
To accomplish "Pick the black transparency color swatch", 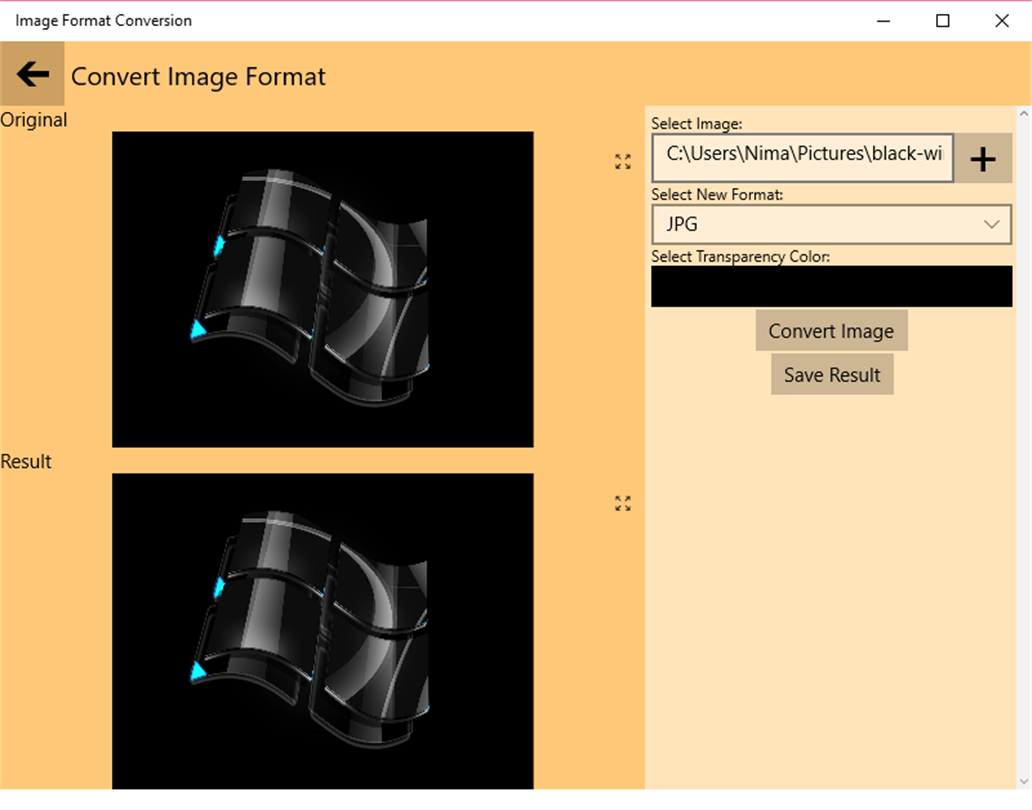I will (x=831, y=286).
